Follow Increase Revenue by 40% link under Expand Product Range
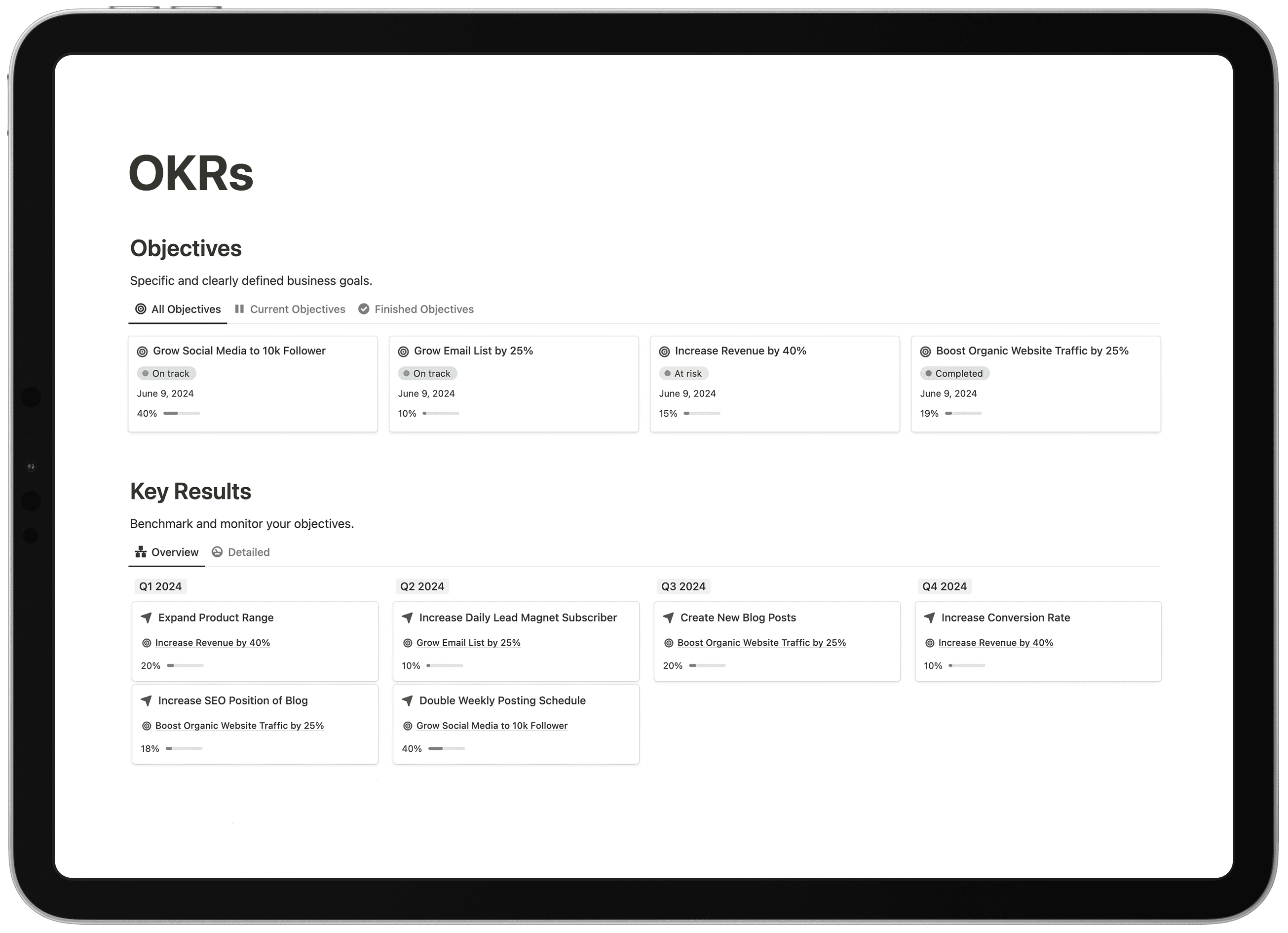This screenshot has width=1288, height=933. pyautogui.click(x=212, y=643)
